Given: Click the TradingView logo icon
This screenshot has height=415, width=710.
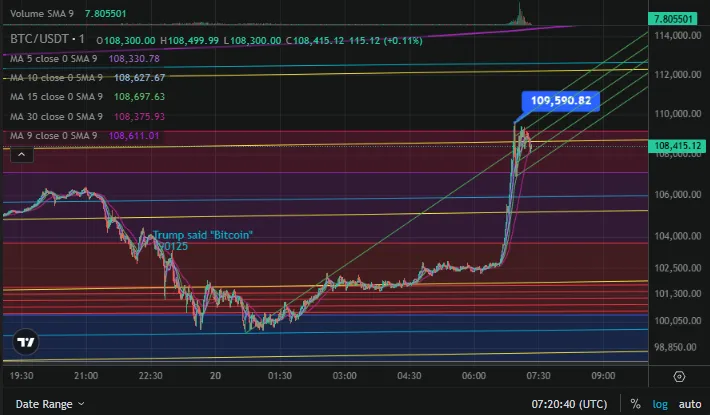Looking at the screenshot, I should pyautogui.click(x=25, y=342).
